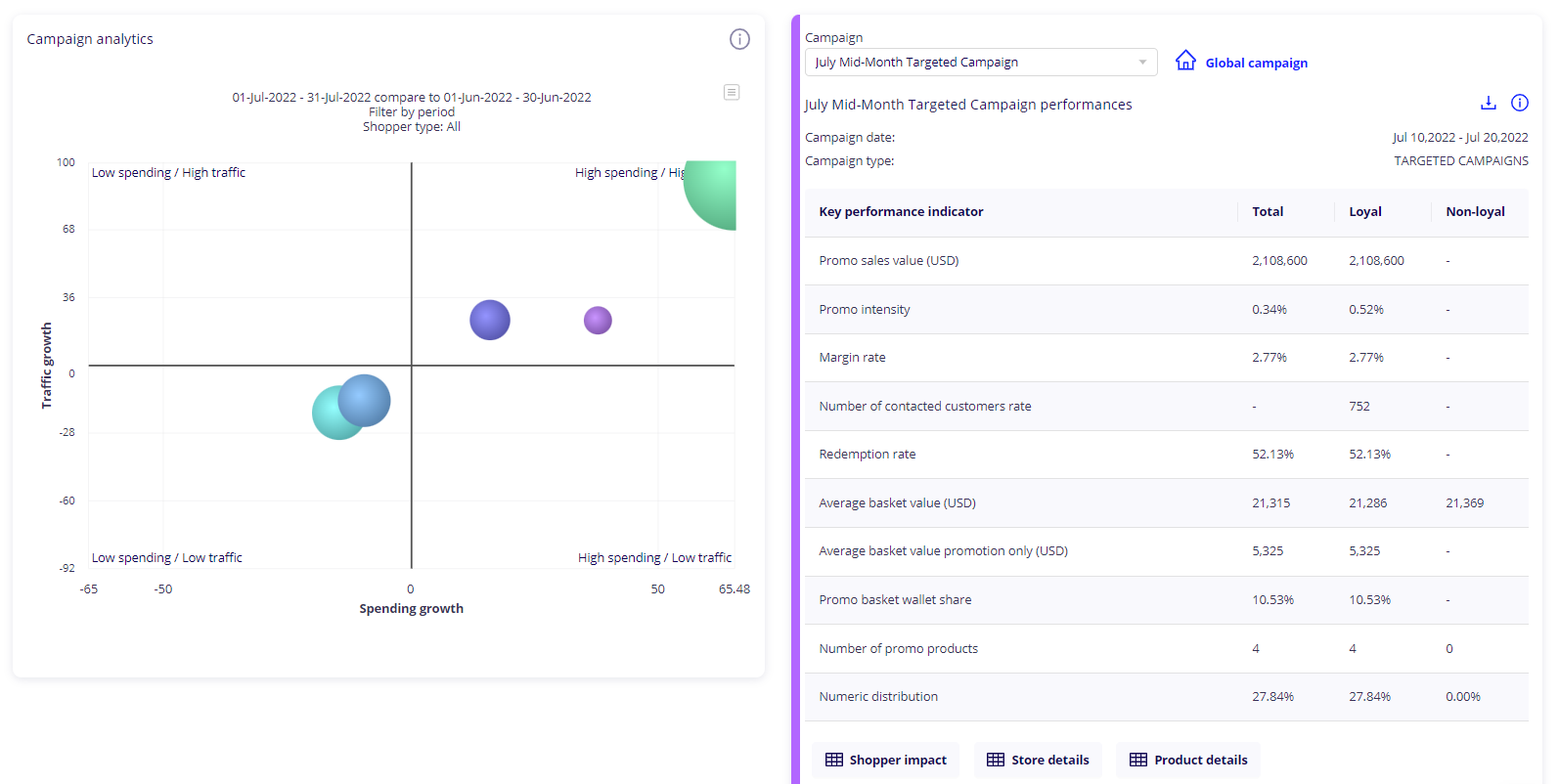Expand the July Mid-Month Targeted Campaign list arrow
1559x784 pixels.
pyautogui.click(x=1142, y=62)
